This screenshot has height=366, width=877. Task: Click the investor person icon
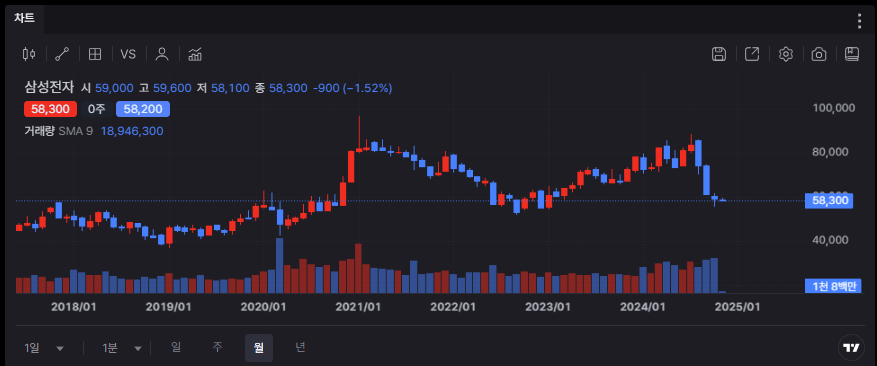tap(162, 54)
